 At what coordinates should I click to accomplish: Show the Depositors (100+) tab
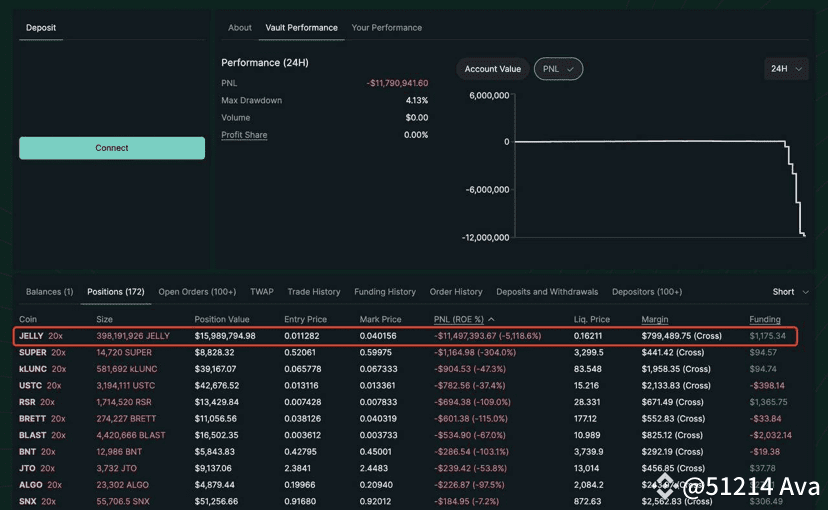click(648, 292)
